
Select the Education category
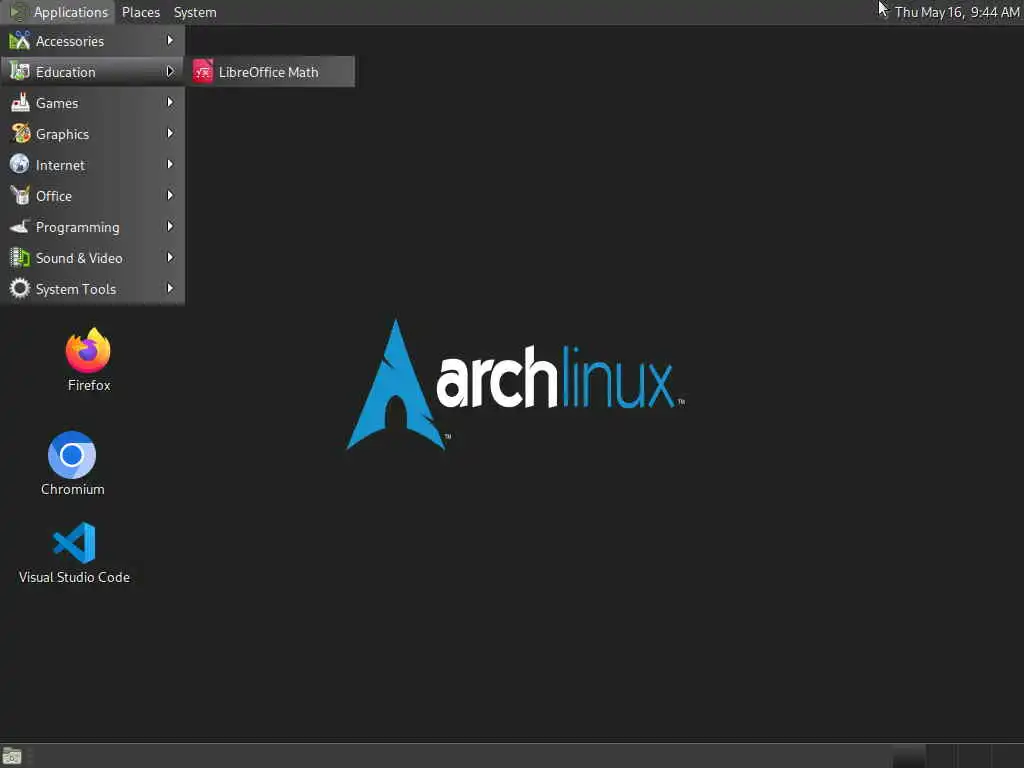point(93,72)
